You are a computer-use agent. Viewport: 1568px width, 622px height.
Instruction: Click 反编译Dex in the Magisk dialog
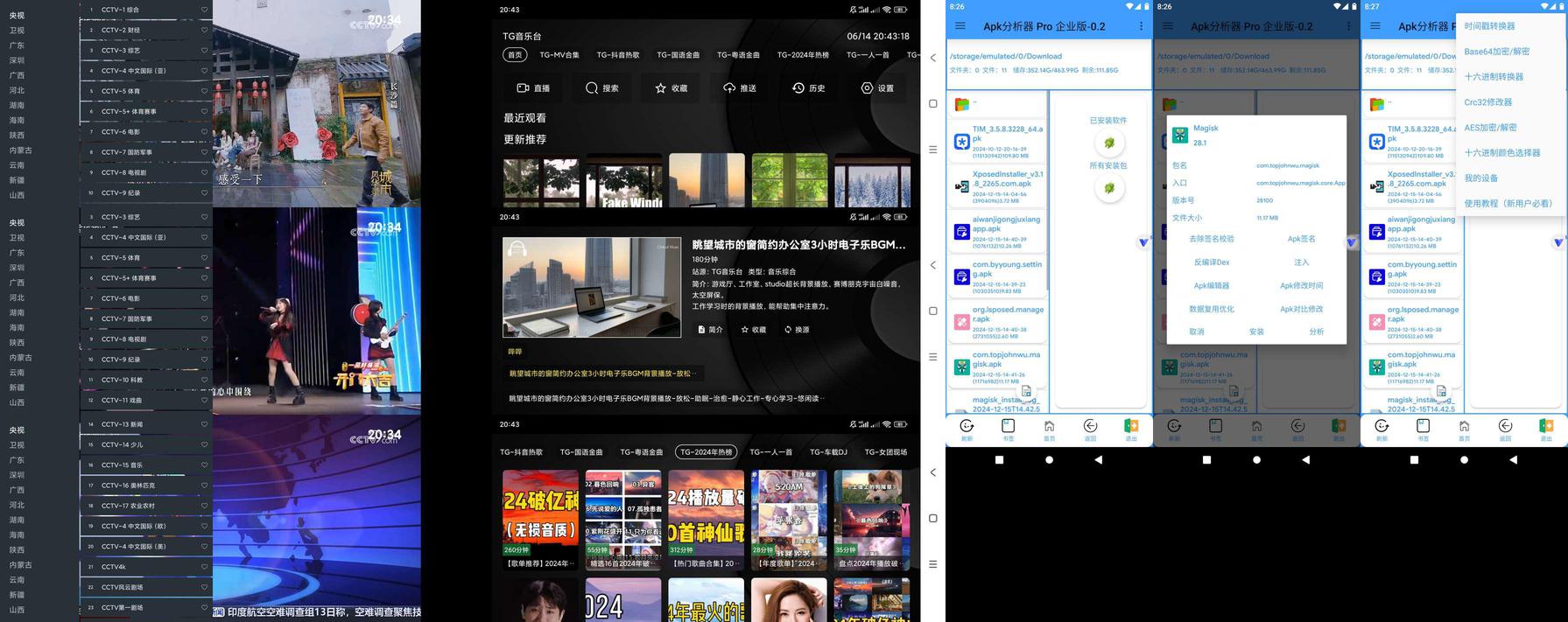(x=1212, y=262)
